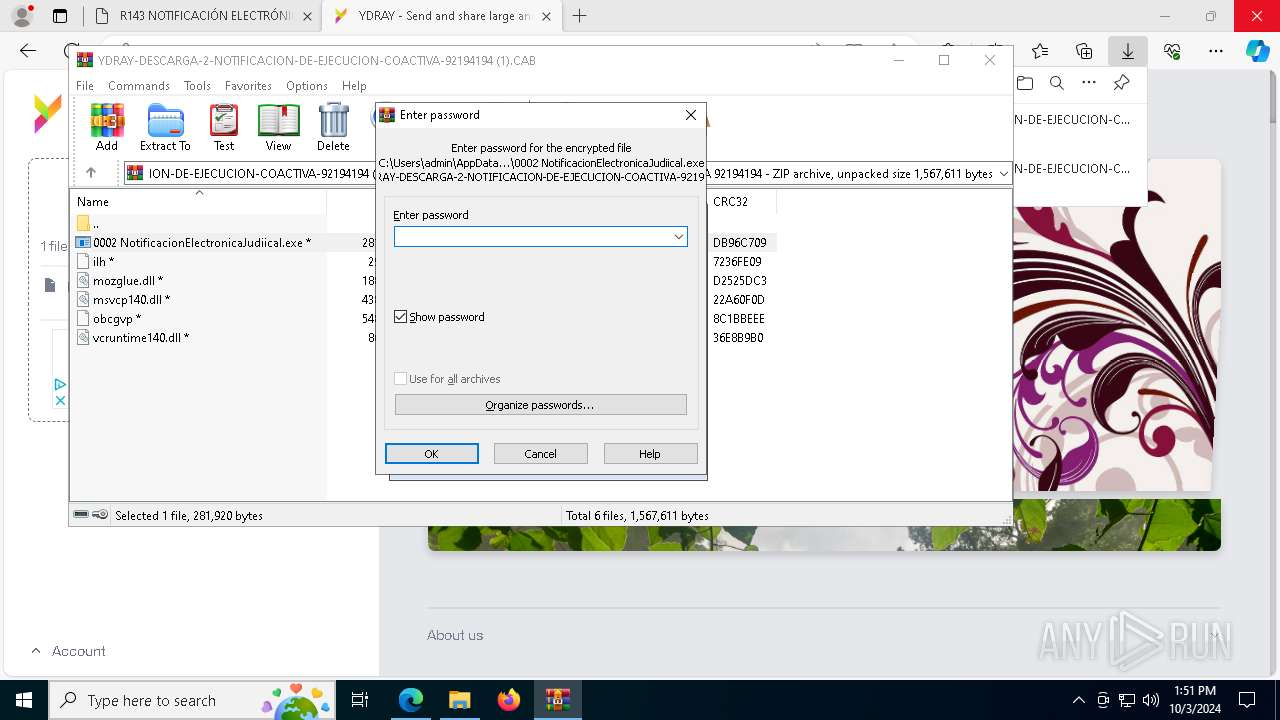Open the Tools menu
This screenshot has width=1280, height=720.
coord(197,86)
